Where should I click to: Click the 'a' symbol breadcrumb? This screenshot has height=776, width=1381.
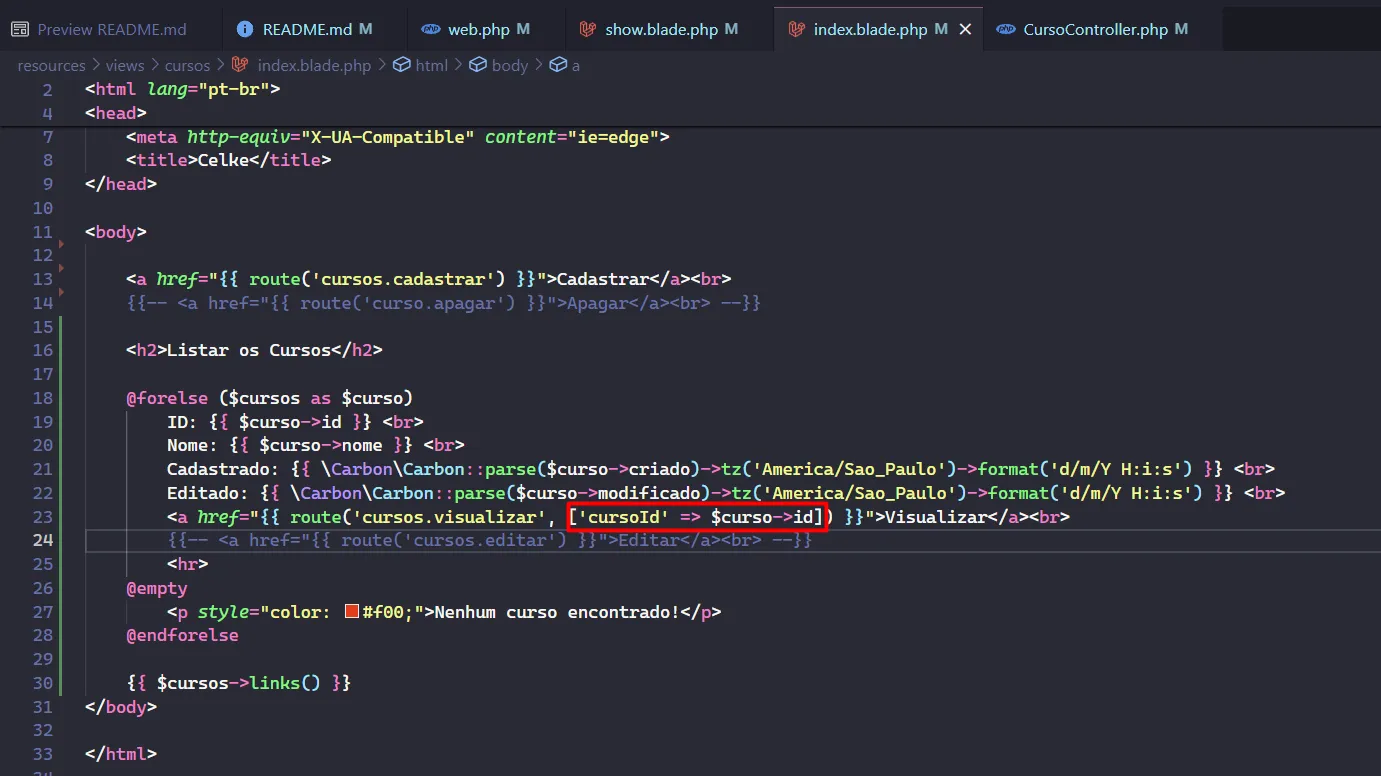click(575, 65)
